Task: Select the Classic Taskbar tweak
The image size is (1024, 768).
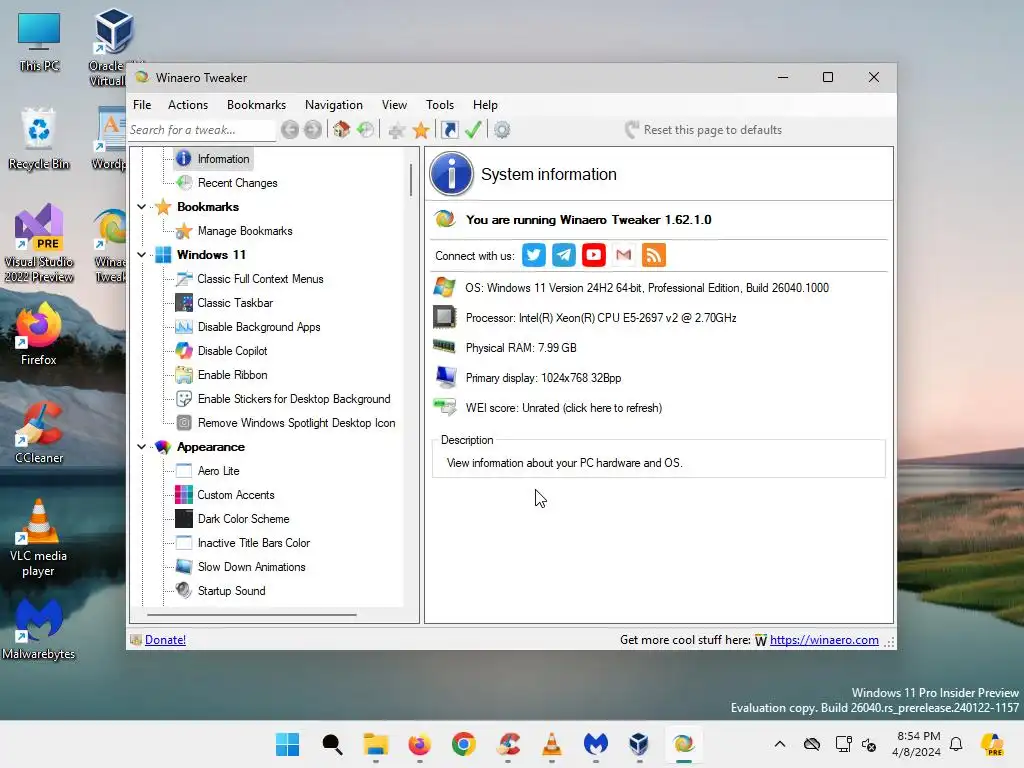Action: pos(235,303)
